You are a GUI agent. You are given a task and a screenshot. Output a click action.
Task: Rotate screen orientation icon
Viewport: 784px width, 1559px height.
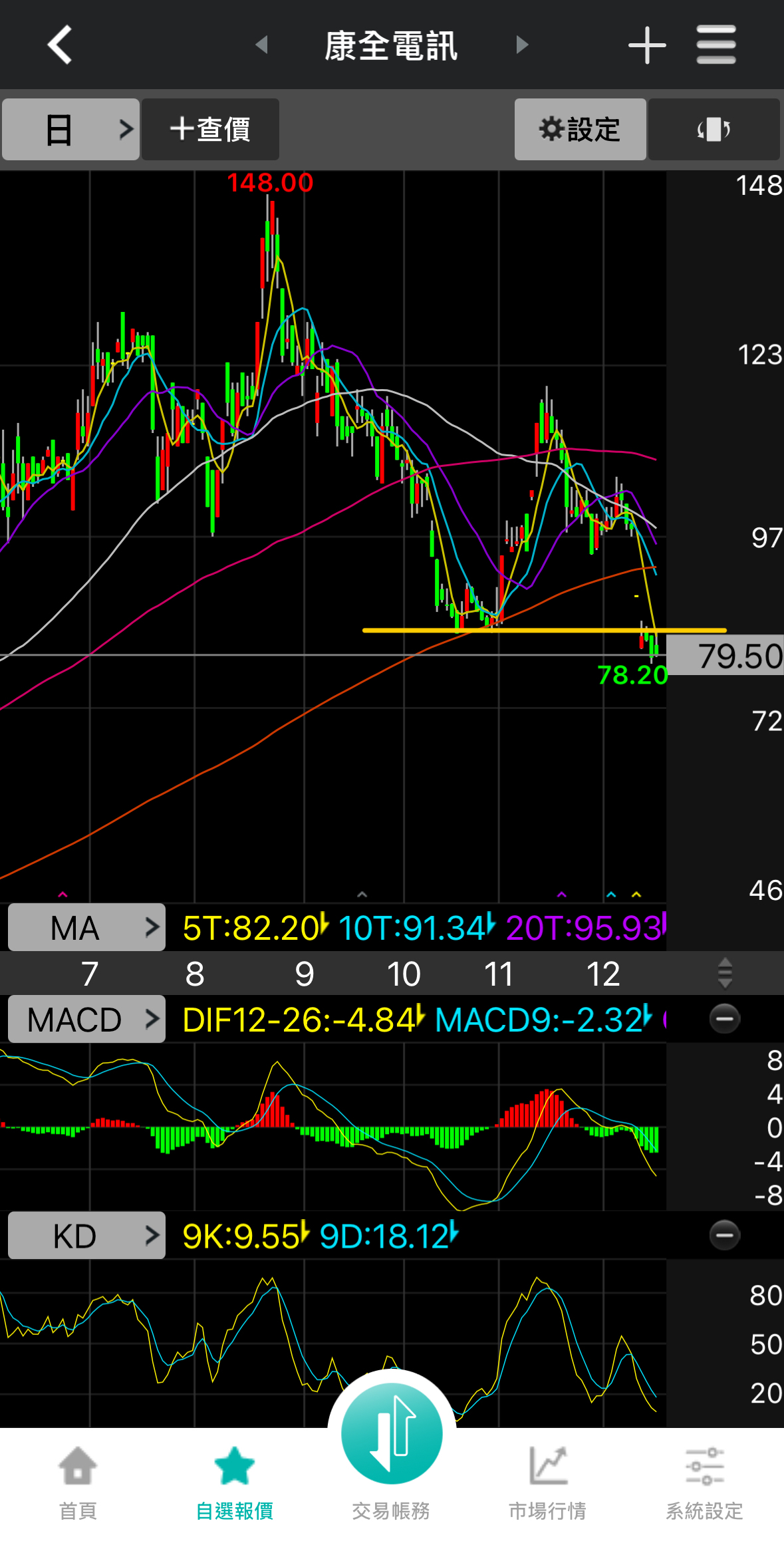pyautogui.click(x=714, y=129)
